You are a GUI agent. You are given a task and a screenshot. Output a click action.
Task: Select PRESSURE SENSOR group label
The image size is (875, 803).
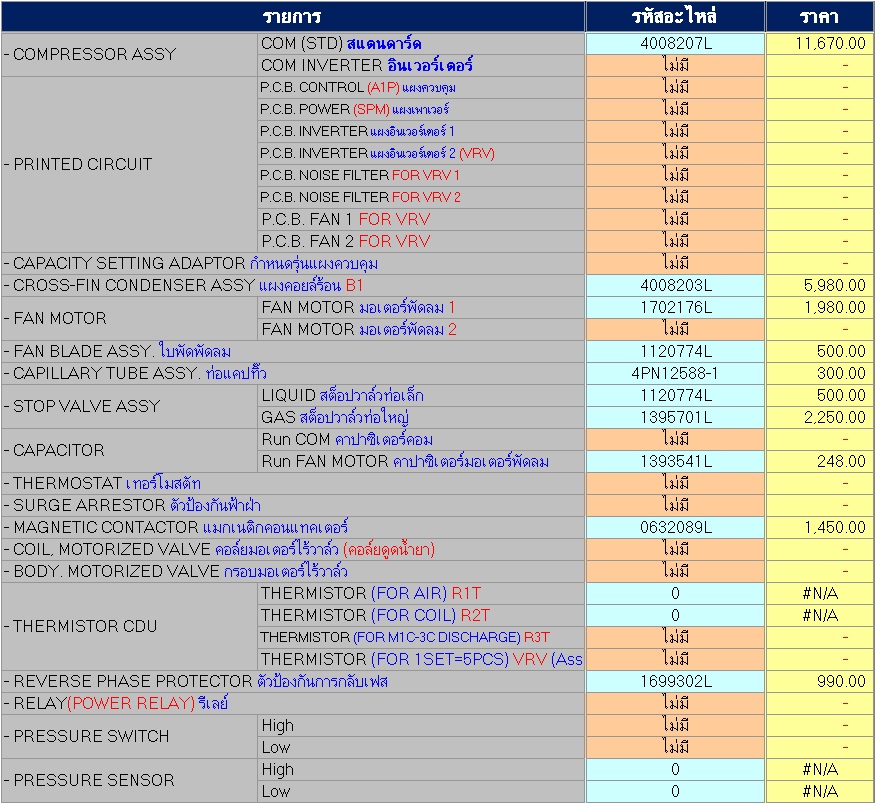[129, 780]
